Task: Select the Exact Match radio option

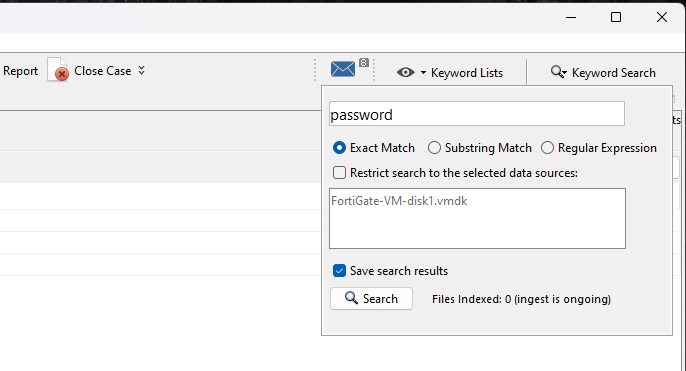Action: (x=339, y=148)
